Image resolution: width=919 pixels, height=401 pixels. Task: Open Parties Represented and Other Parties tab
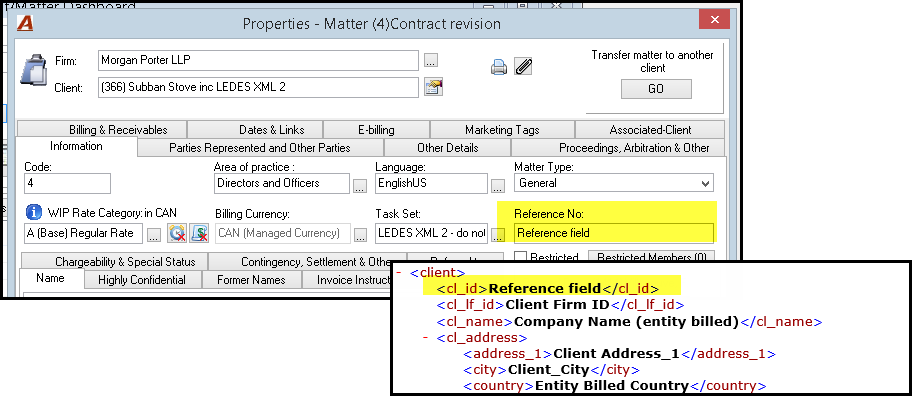(260, 148)
